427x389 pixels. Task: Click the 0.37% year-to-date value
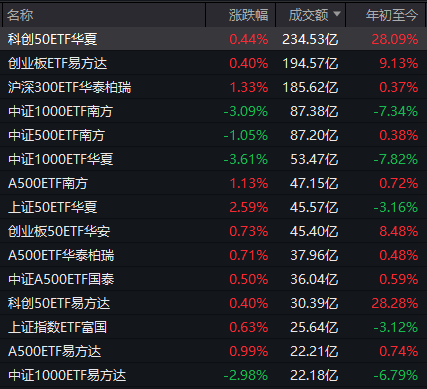click(399, 87)
